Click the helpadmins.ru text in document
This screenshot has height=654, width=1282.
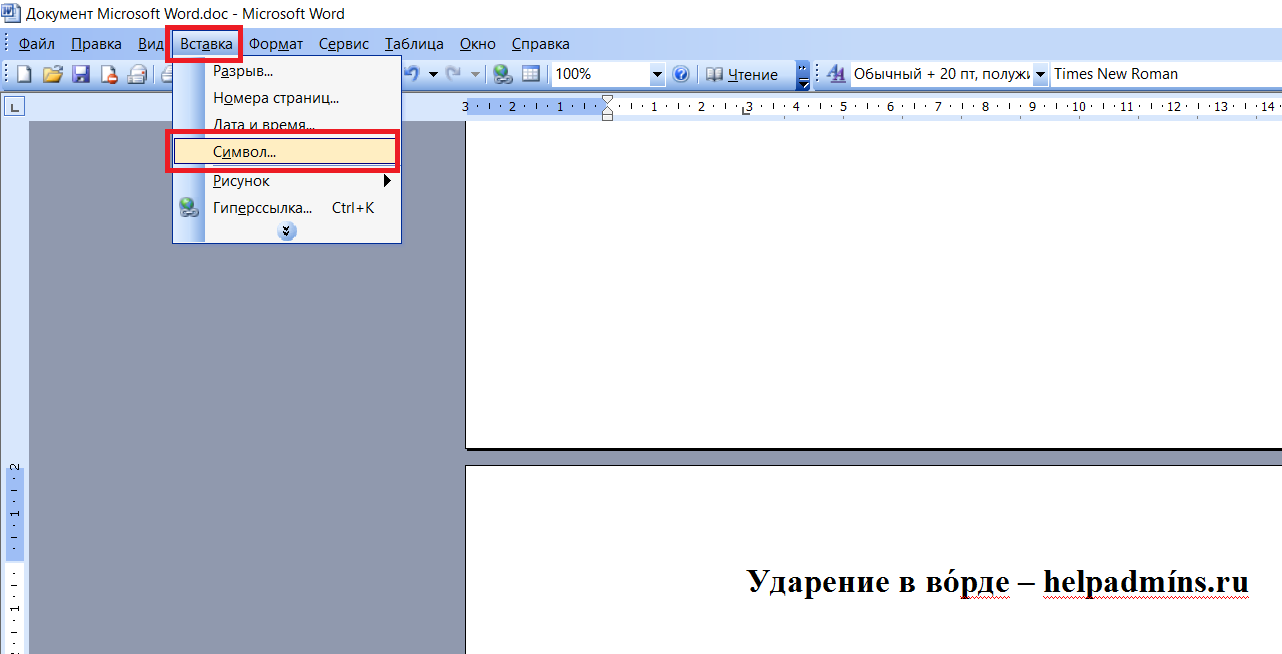pos(1146,581)
